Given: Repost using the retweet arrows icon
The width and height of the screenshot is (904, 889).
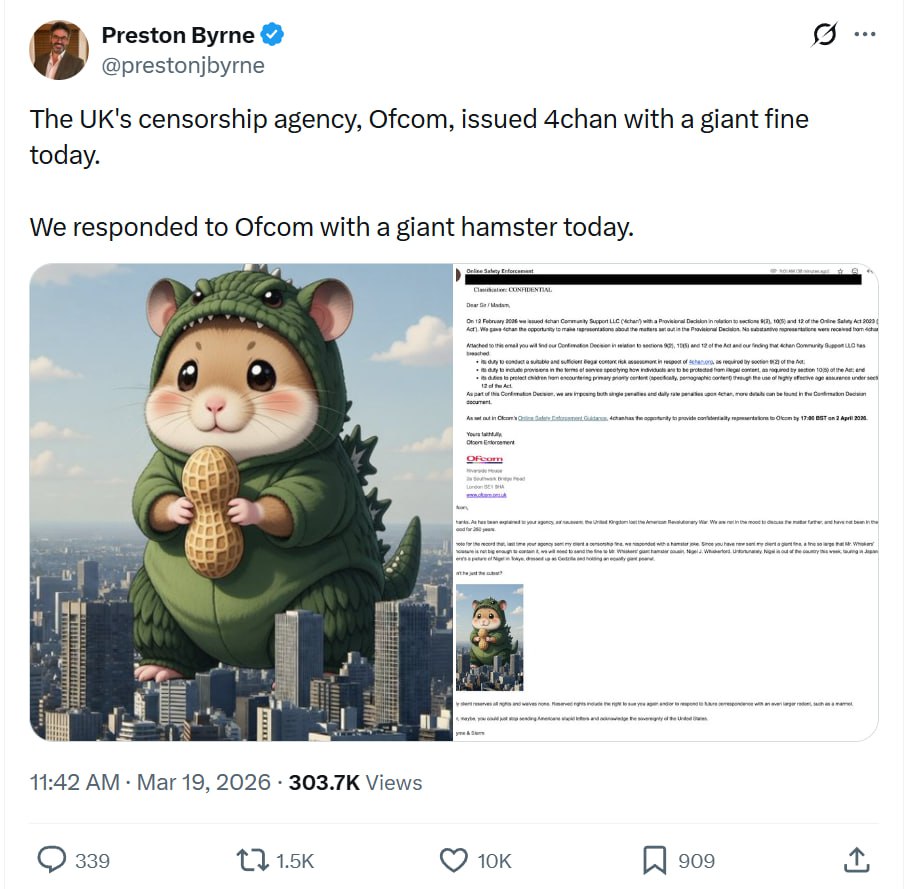Looking at the screenshot, I should 253,860.
